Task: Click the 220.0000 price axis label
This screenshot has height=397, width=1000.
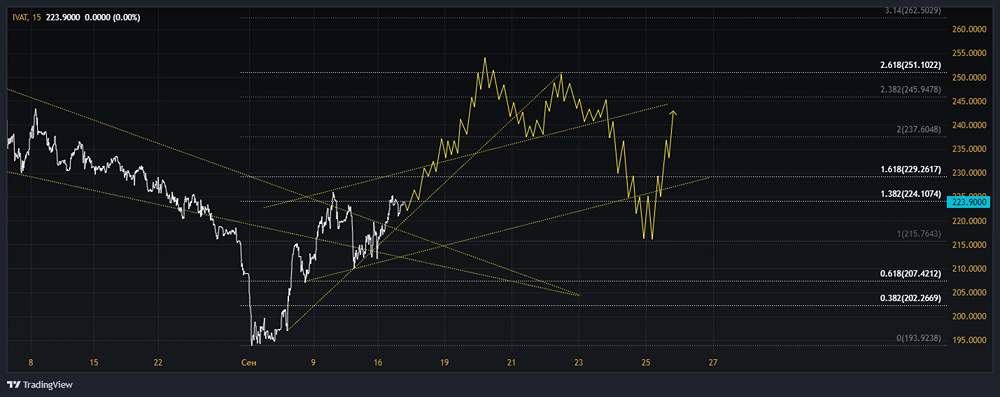Action: coord(969,221)
